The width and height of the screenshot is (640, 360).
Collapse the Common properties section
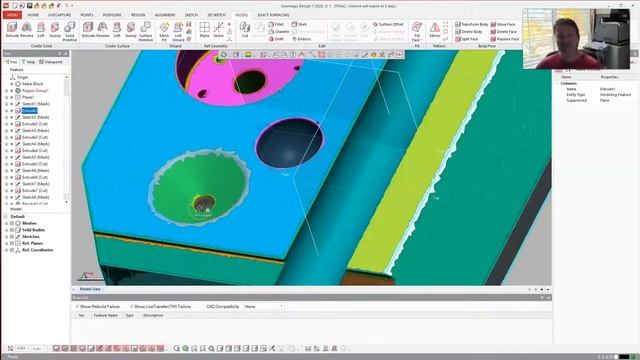(557, 83)
